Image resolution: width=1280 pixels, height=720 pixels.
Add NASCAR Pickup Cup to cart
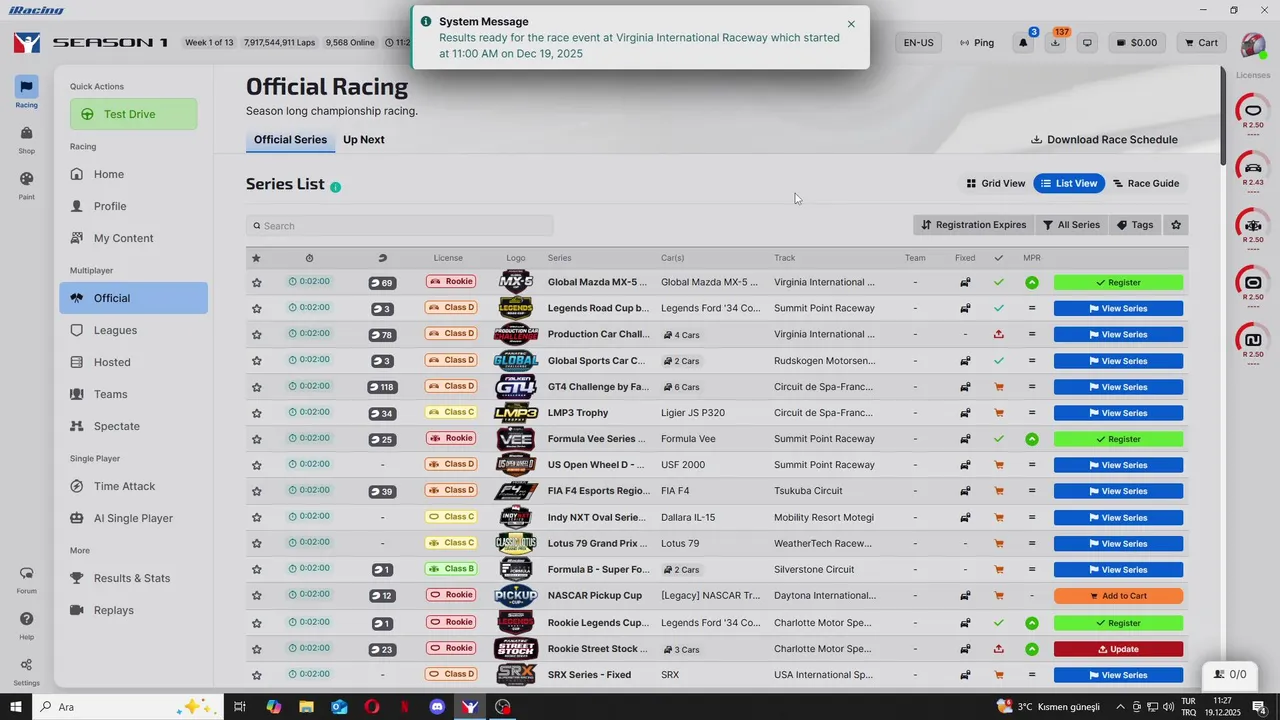pos(1118,596)
